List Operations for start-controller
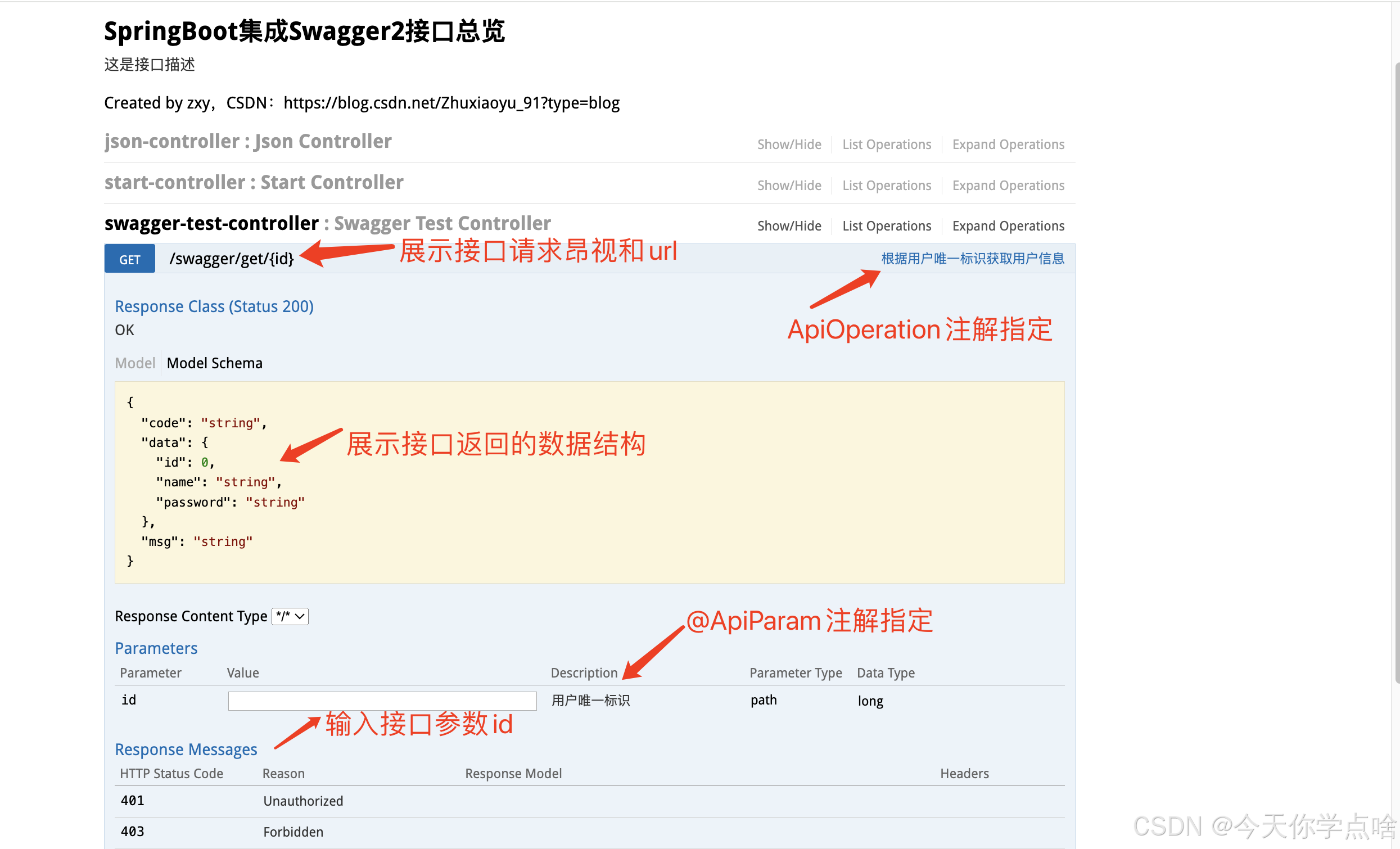Image resolution: width=1400 pixels, height=849 pixels. (x=886, y=185)
